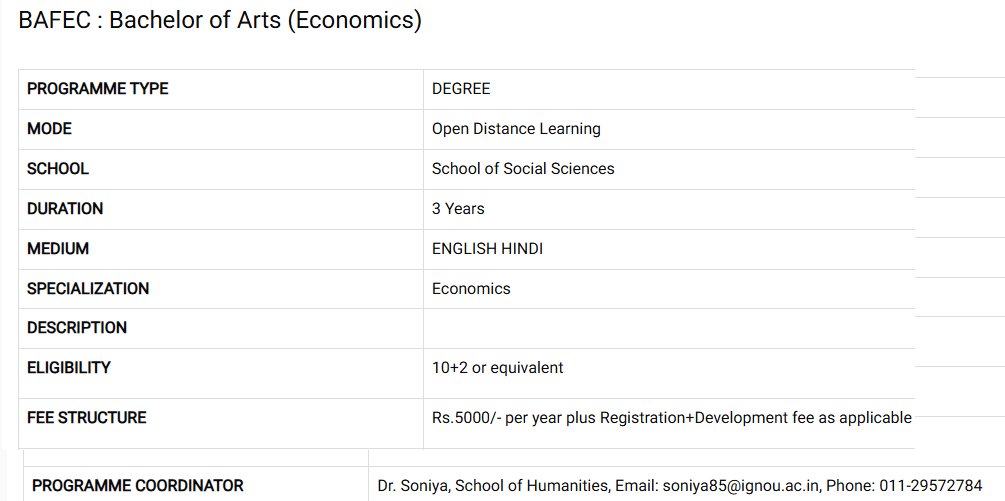Click the SPECIALIZATION row label
The height and width of the screenshot is (501, 1005).
pyautogui.click(x=88, y=289)
